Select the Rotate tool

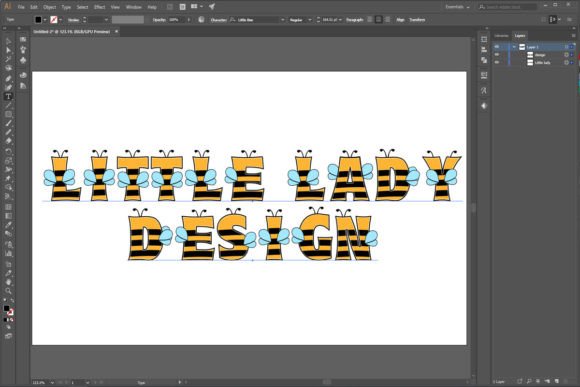pyautogui.click(x=8, y=151)
